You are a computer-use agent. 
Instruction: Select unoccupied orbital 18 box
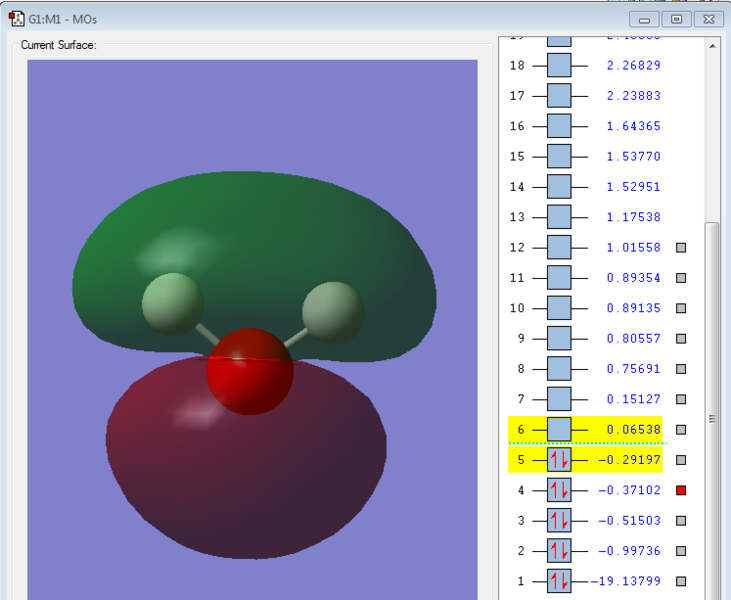click(559, 66)
